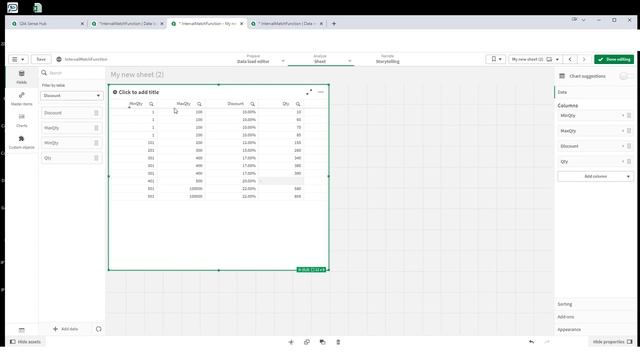Click the search icon above Qty column
Image resolution: width=640 pixels, height=360 pixels.
coord(298,104)
